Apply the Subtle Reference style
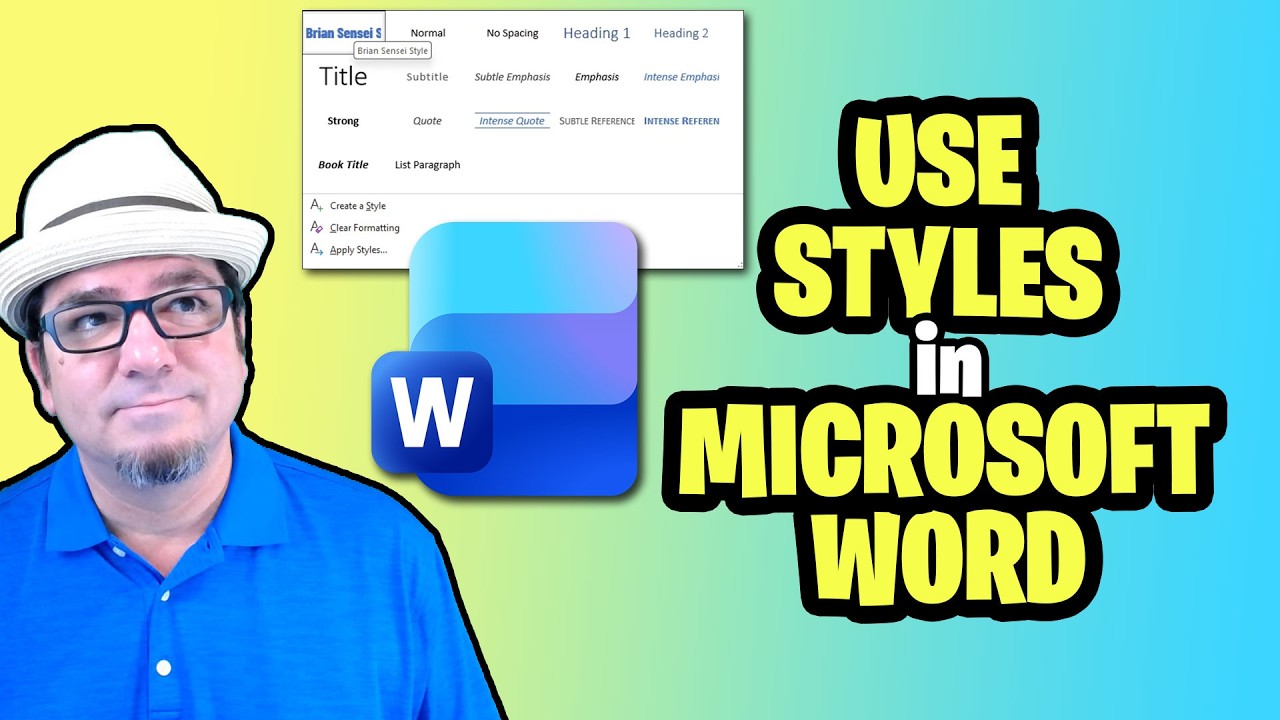The image size is (1280, 720). (597, 121)
